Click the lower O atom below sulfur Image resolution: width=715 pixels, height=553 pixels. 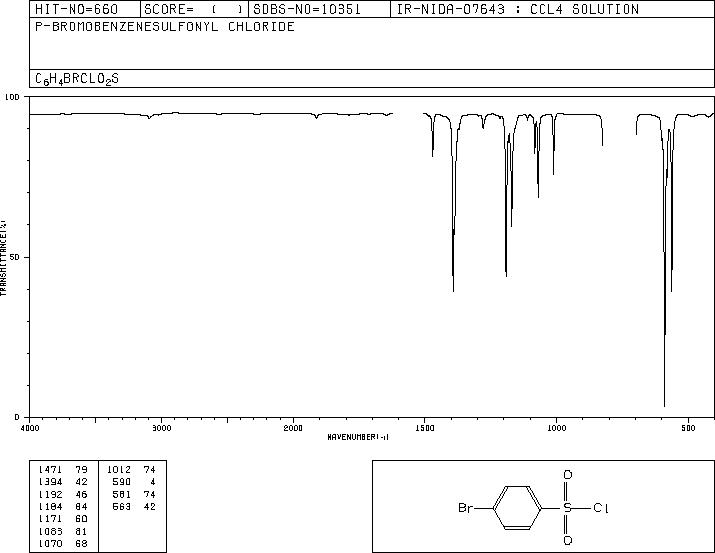coord(568,541)
